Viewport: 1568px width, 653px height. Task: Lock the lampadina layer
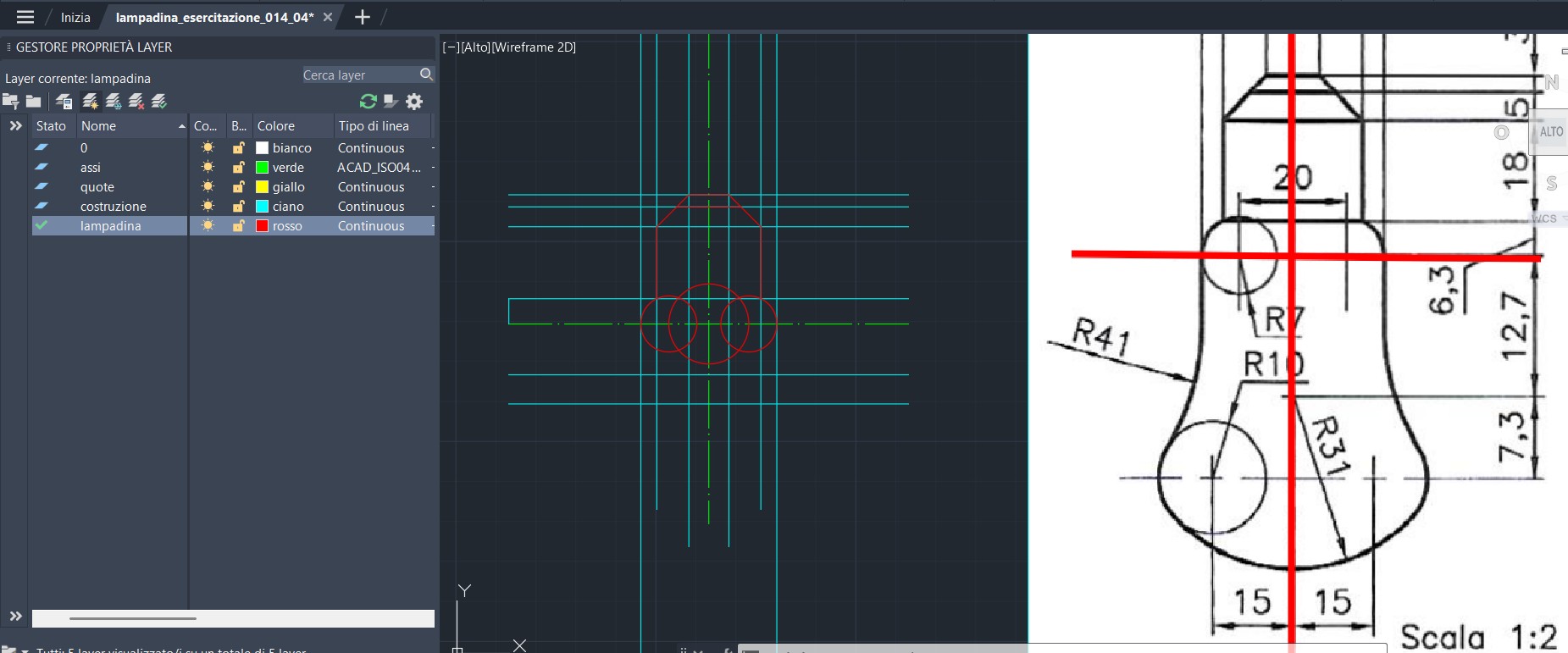tap(239, 226)
